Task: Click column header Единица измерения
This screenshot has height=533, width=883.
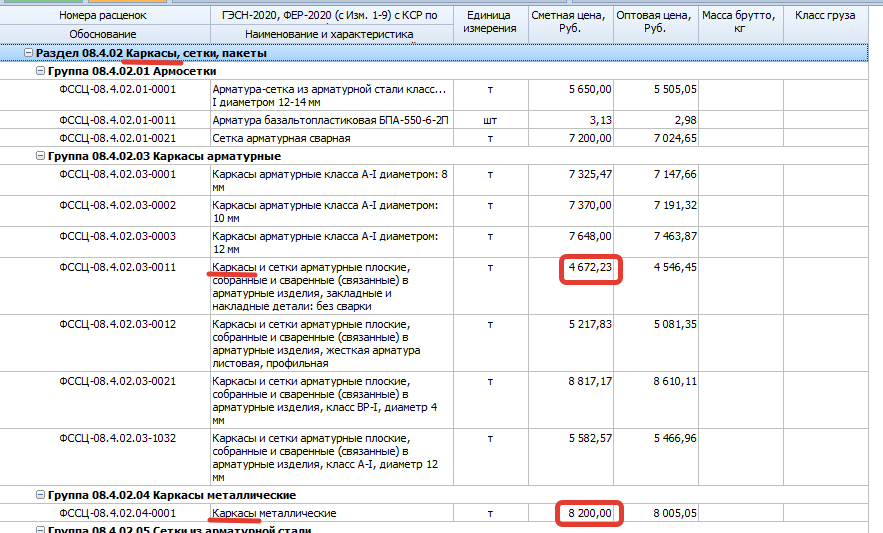Action: (x=490, y=22)
